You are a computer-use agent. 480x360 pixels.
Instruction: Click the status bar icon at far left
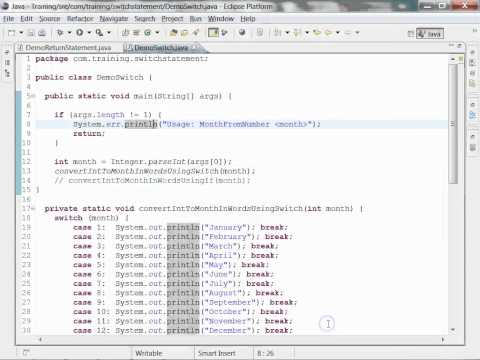[x=26, y=352]
